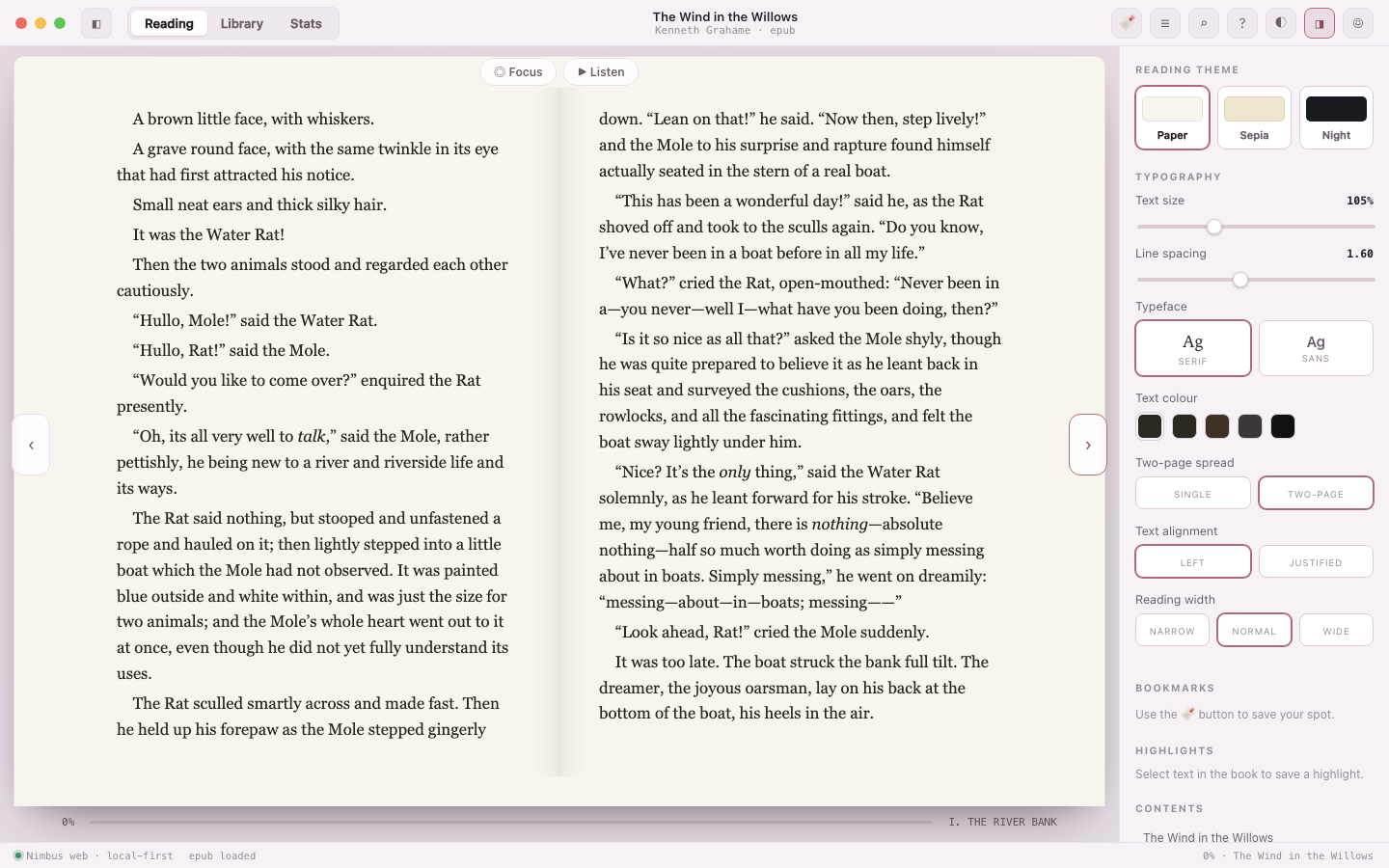Pick the brown text colour swatch
The height and width of the screenshot is (868, 1389).
point(1217,426)
